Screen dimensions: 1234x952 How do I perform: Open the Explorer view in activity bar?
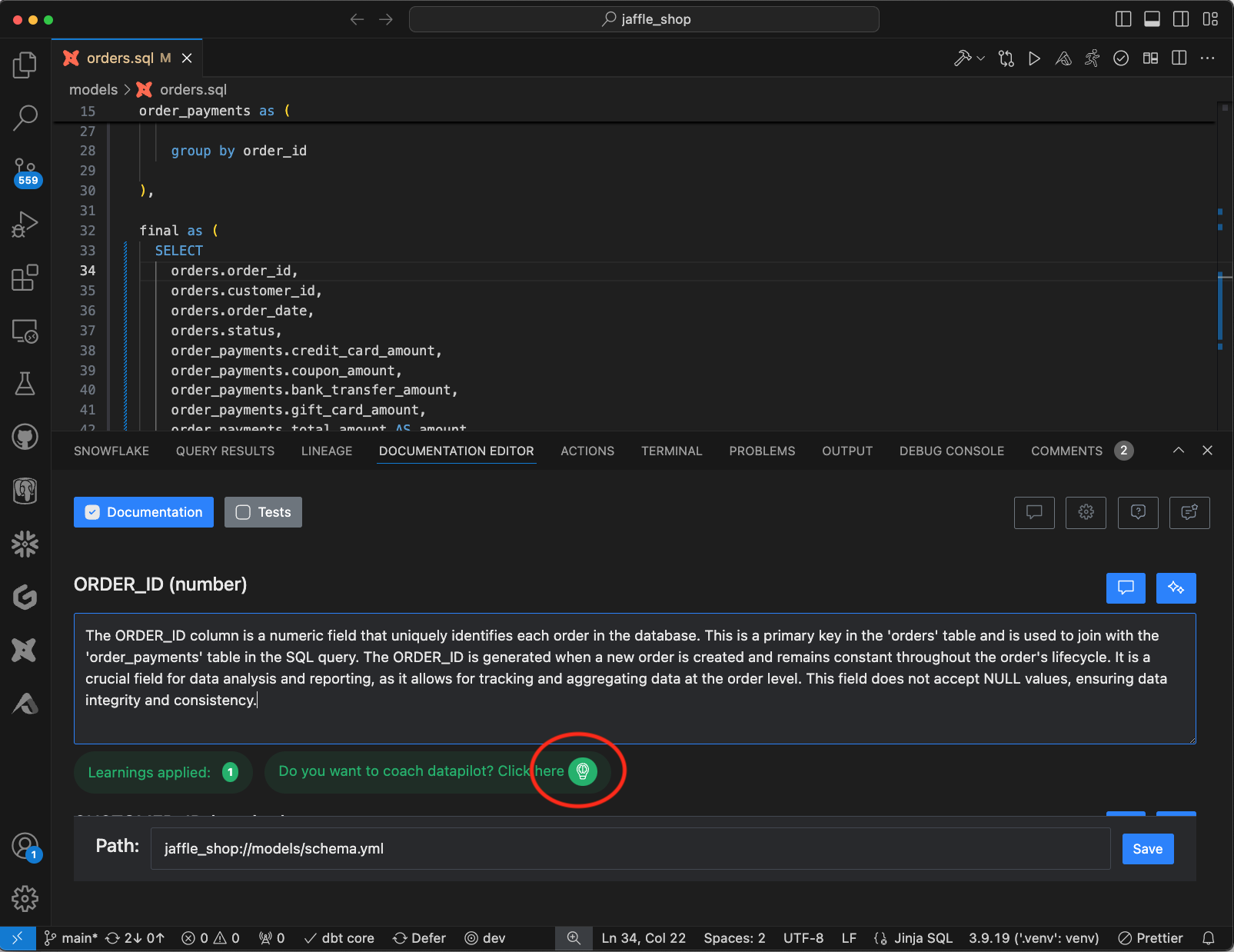tap(25, 65)
